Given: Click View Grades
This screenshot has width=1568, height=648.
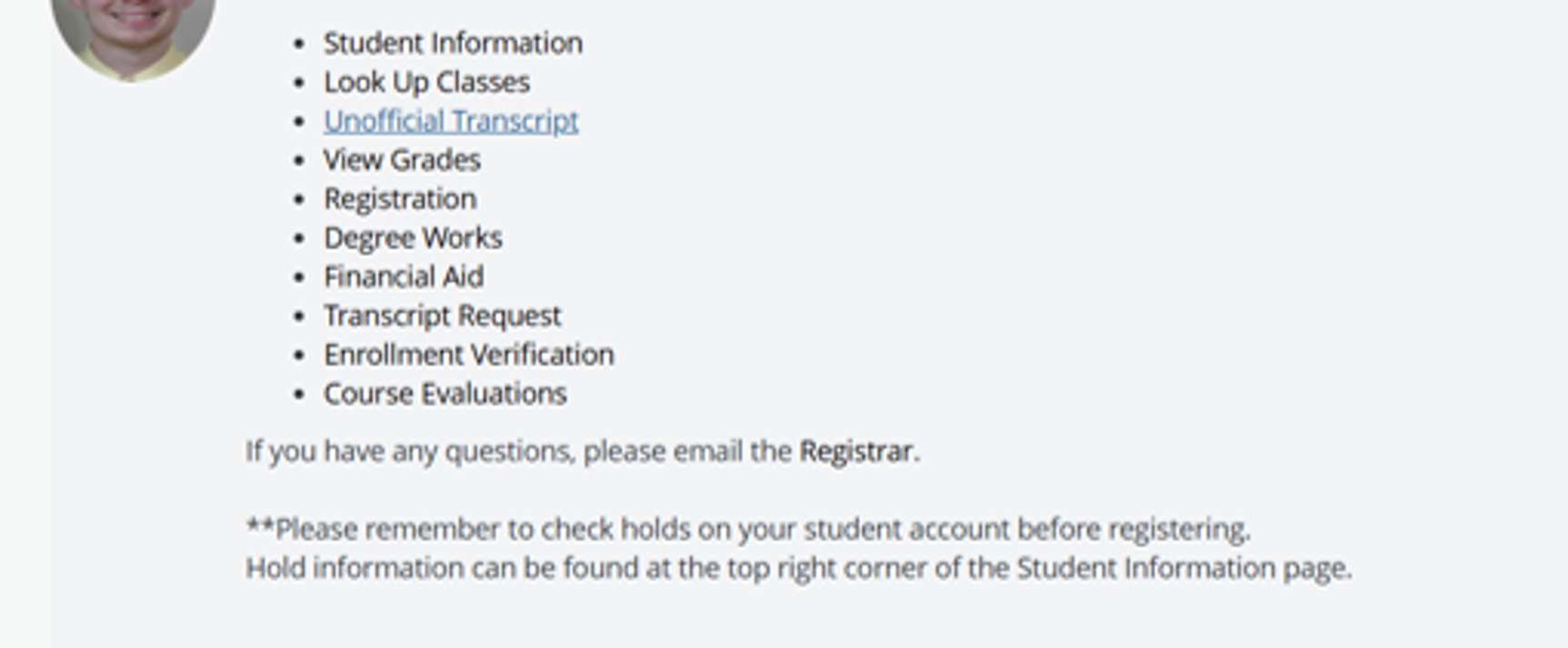Looking at the screenshot, I should [x=402, y=160].
